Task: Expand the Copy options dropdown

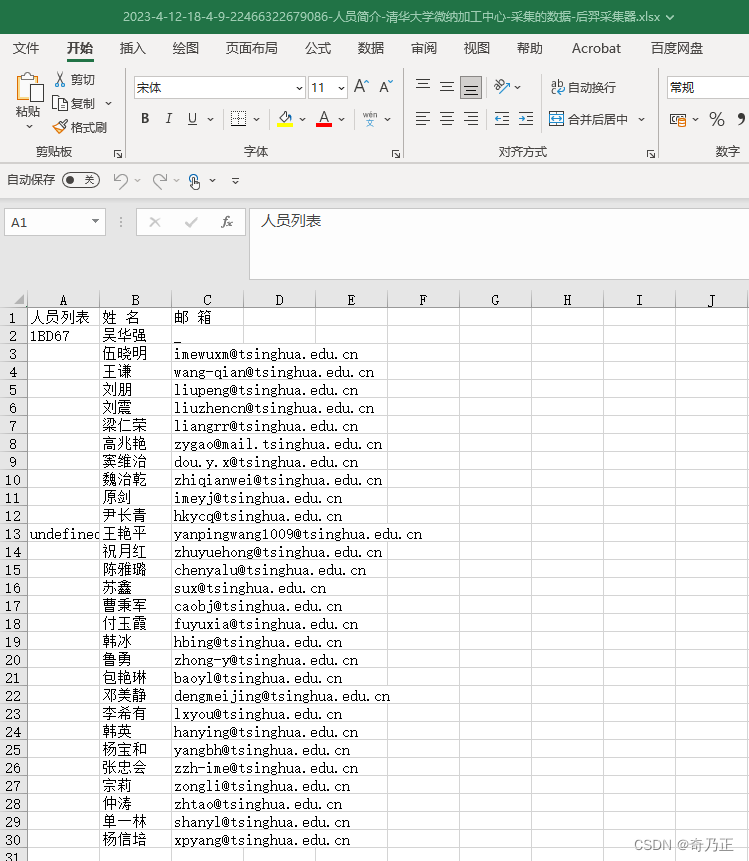Action: (109, 103)
